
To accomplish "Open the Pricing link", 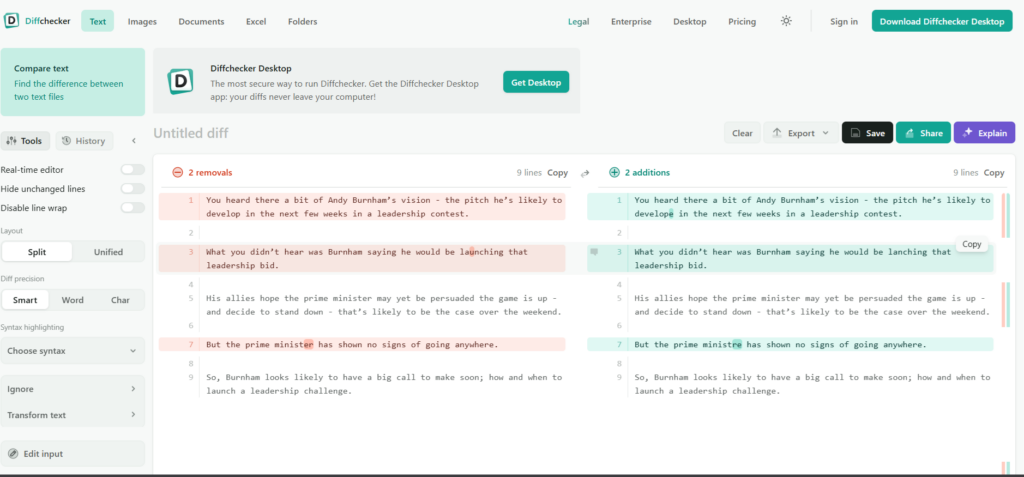I will coord(742,22).
